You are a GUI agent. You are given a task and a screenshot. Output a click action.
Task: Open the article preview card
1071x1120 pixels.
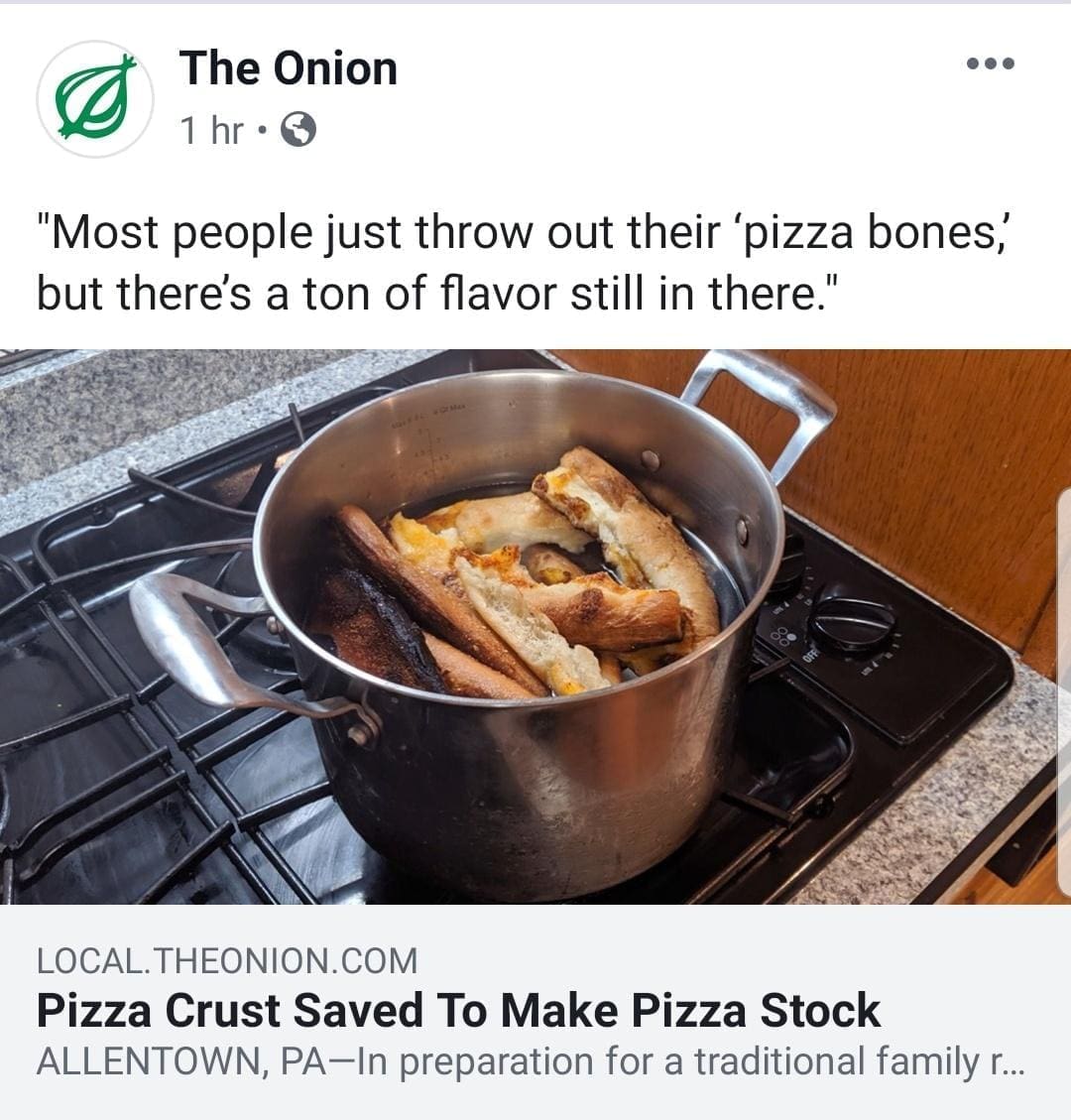coord(535,1011)
